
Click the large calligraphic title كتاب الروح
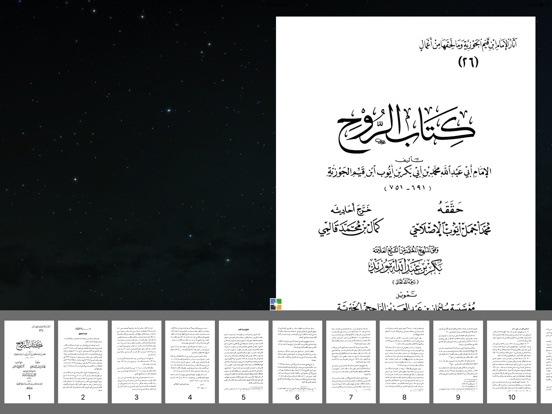coord(407,129)
